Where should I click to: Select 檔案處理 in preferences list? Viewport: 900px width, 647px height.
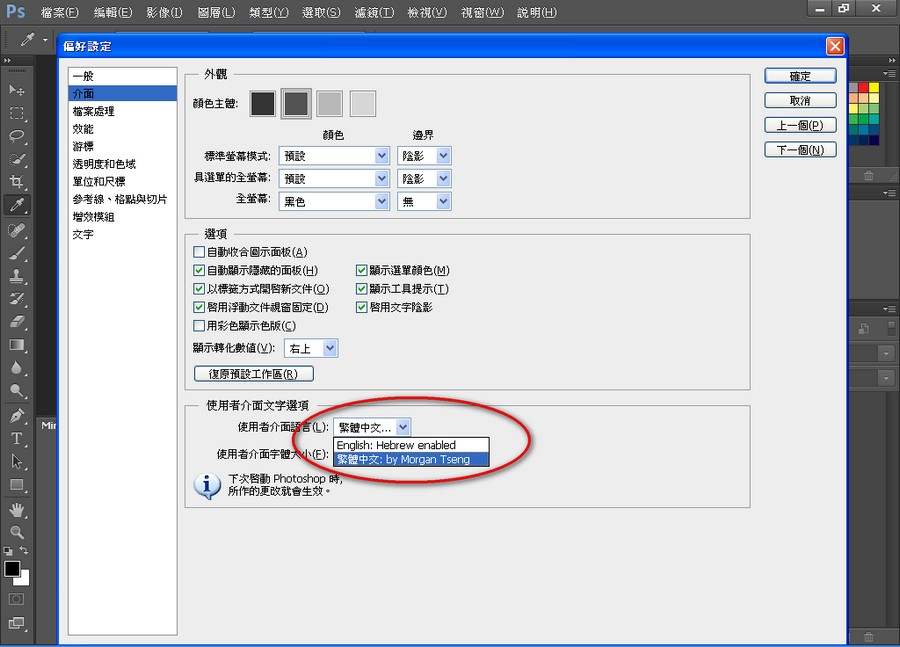(122, 111)
